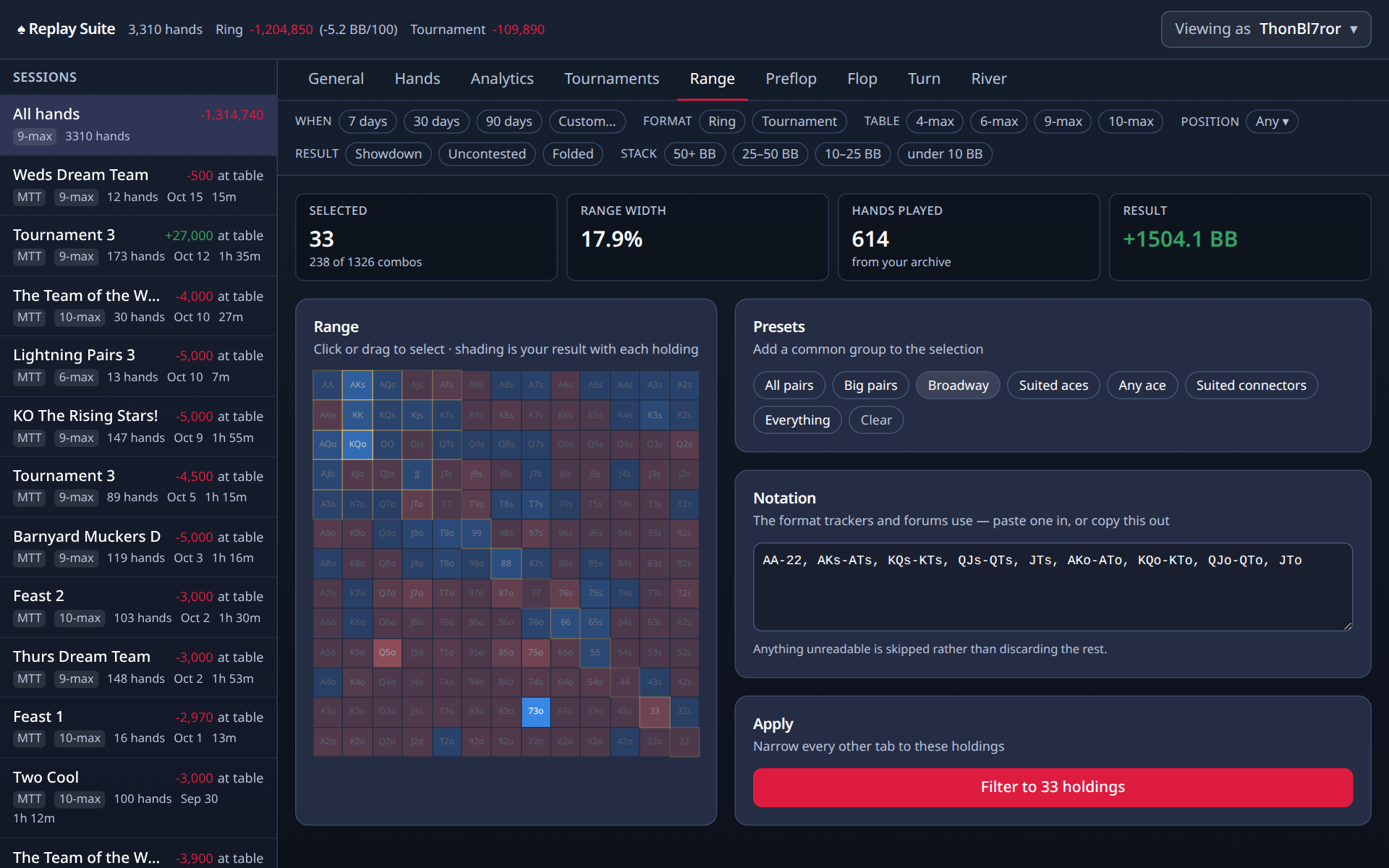Open the Tournaments tab
Viewport: 1389px width, 868px height.
[611, 79]
